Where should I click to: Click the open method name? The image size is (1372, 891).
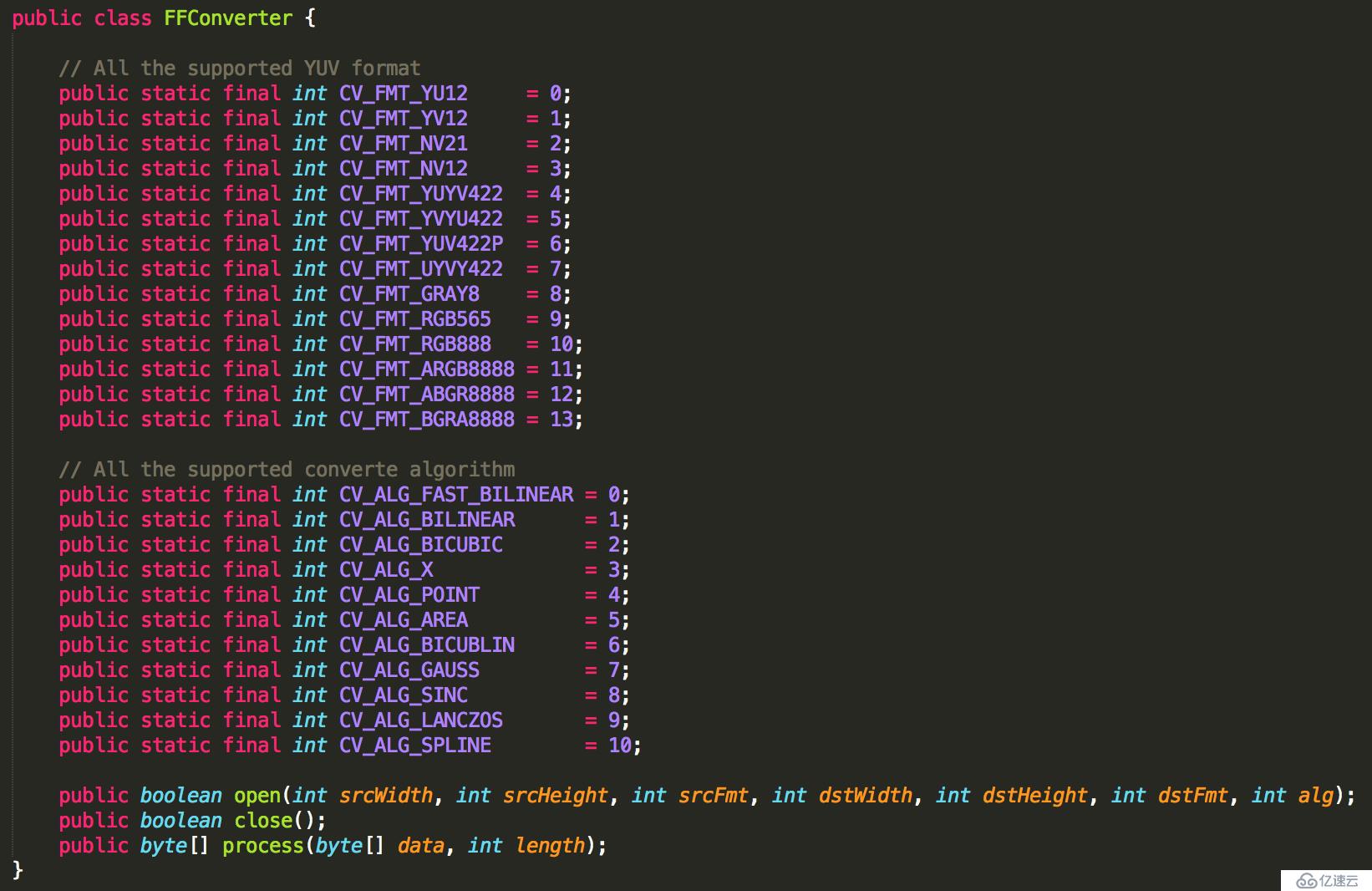tap(257, 795)
